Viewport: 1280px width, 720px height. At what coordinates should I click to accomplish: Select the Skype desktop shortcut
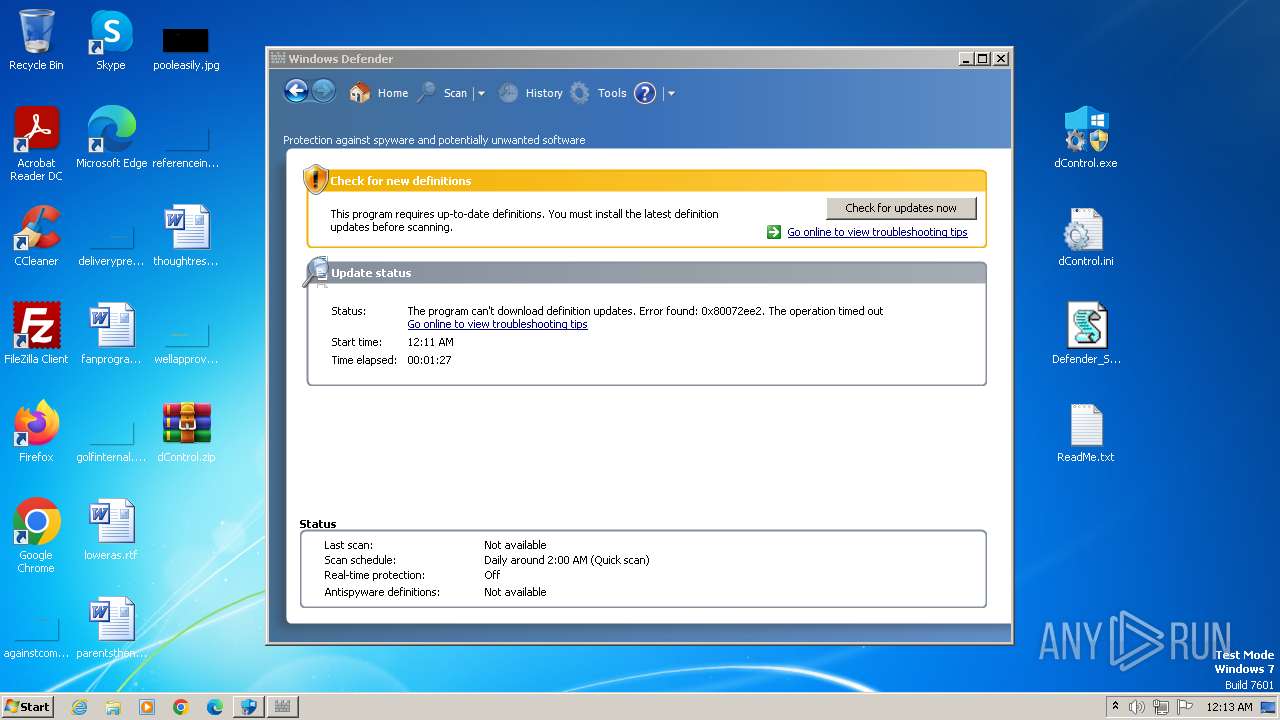click(x=111, y=40)
